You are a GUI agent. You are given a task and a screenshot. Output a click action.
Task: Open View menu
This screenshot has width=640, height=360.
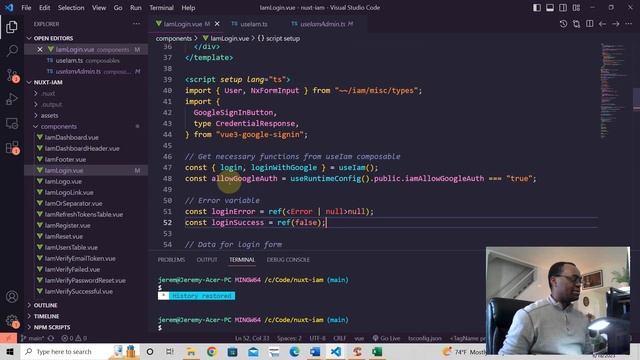pyautogui.click(x=99, y=8)
